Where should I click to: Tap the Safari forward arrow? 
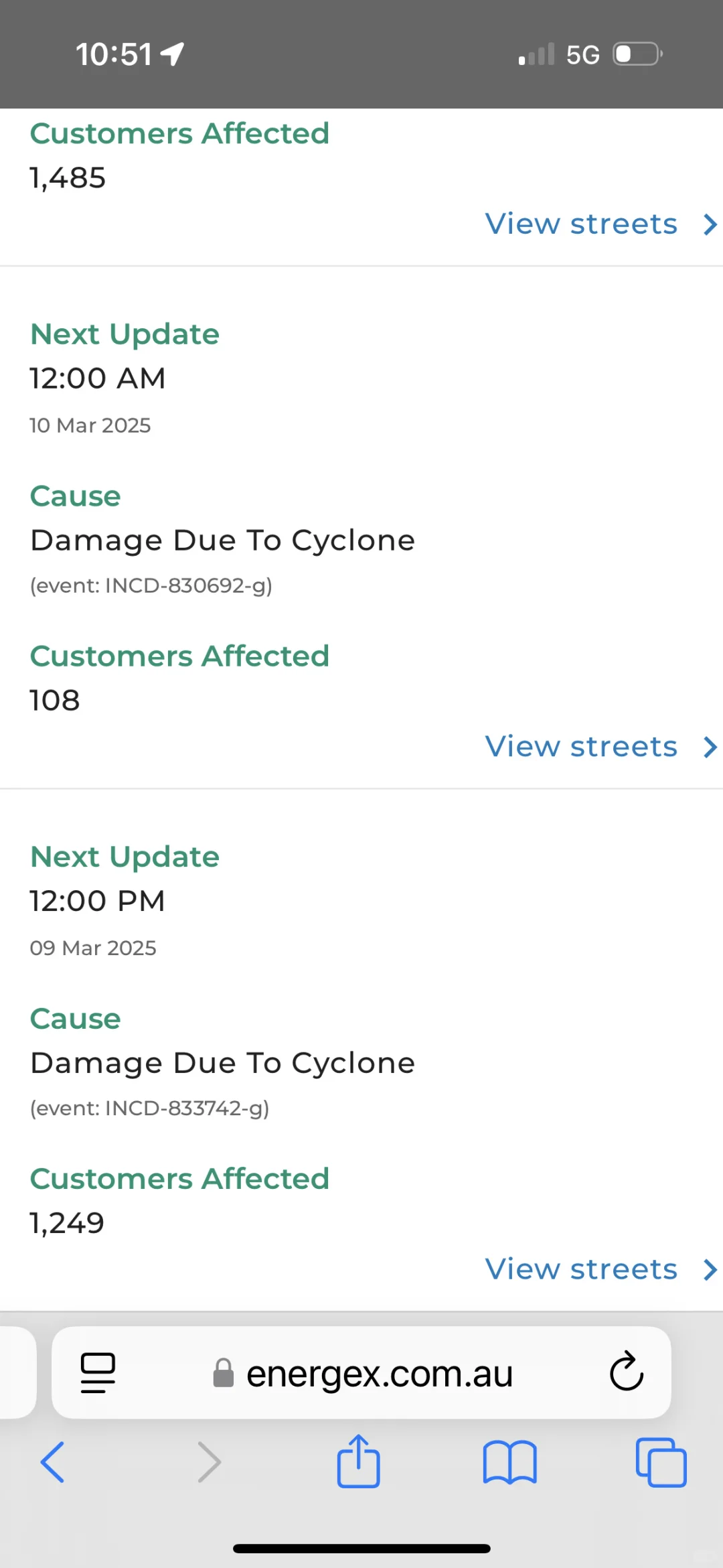click(x=209, y=1462)
